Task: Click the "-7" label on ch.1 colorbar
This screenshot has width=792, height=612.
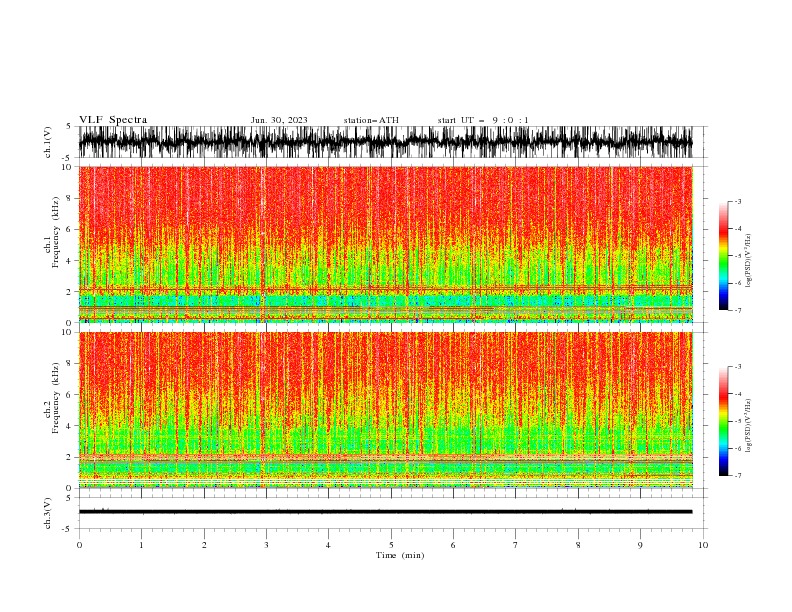Action: coord(738,310)
